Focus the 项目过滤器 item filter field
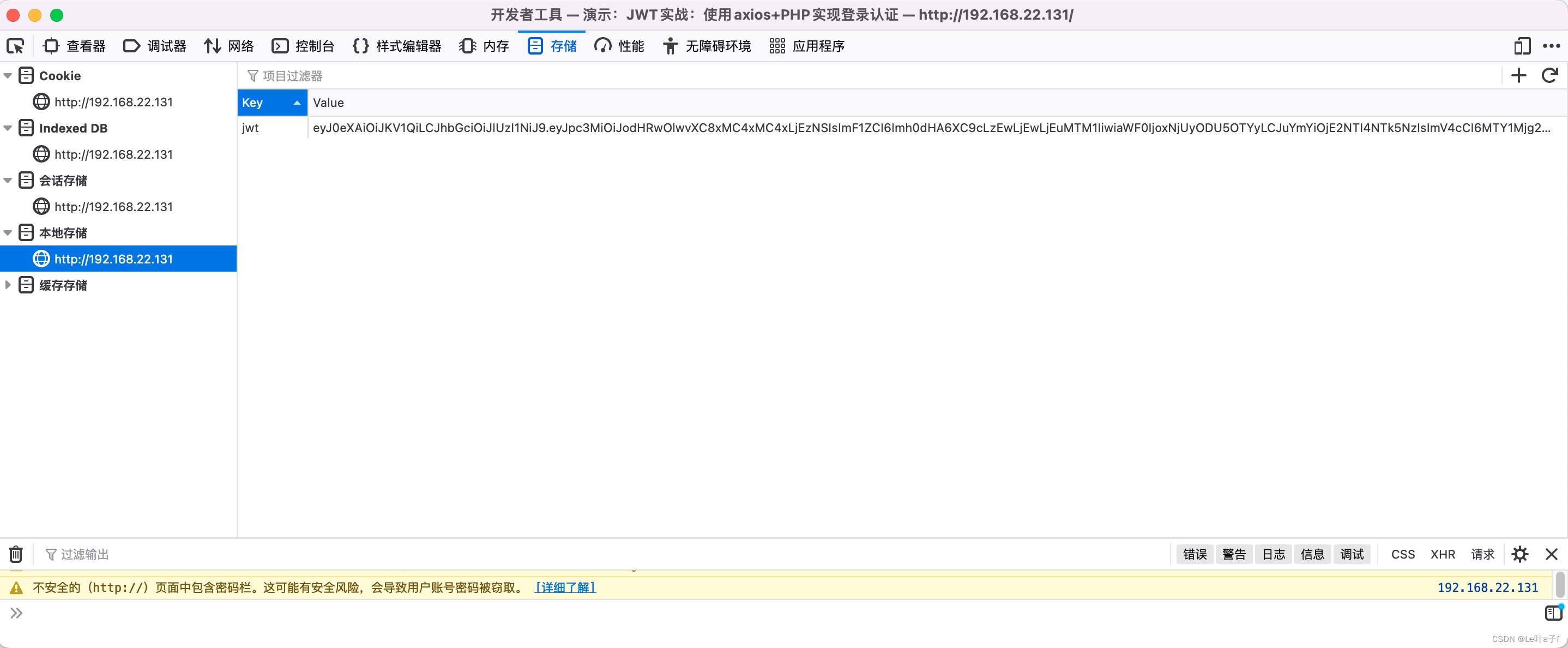The width and height of the screenshot is (1568, 648). [x=871, y=76]
